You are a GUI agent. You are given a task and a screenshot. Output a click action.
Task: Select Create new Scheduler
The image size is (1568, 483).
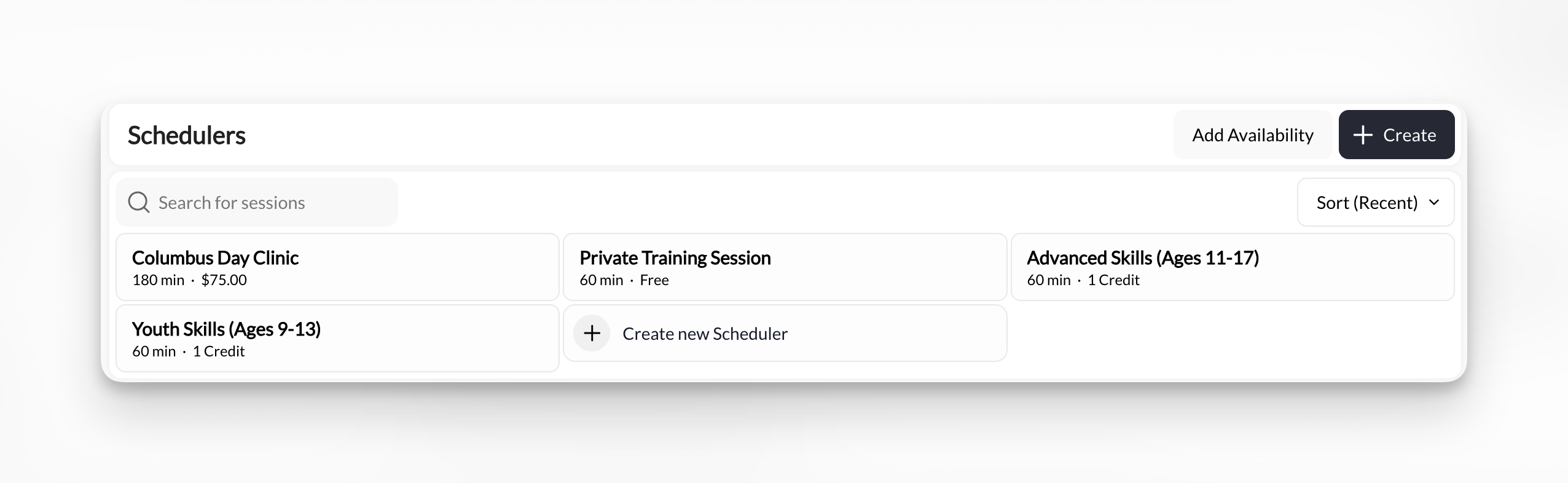coord(705,333)
